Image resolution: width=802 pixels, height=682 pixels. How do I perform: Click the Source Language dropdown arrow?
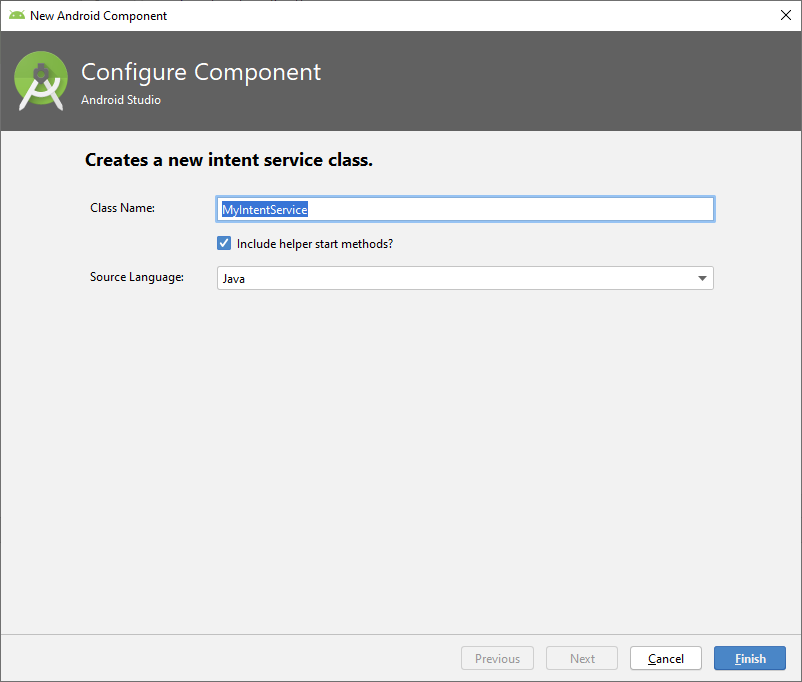pyautogui.click(x=702, y=278)
